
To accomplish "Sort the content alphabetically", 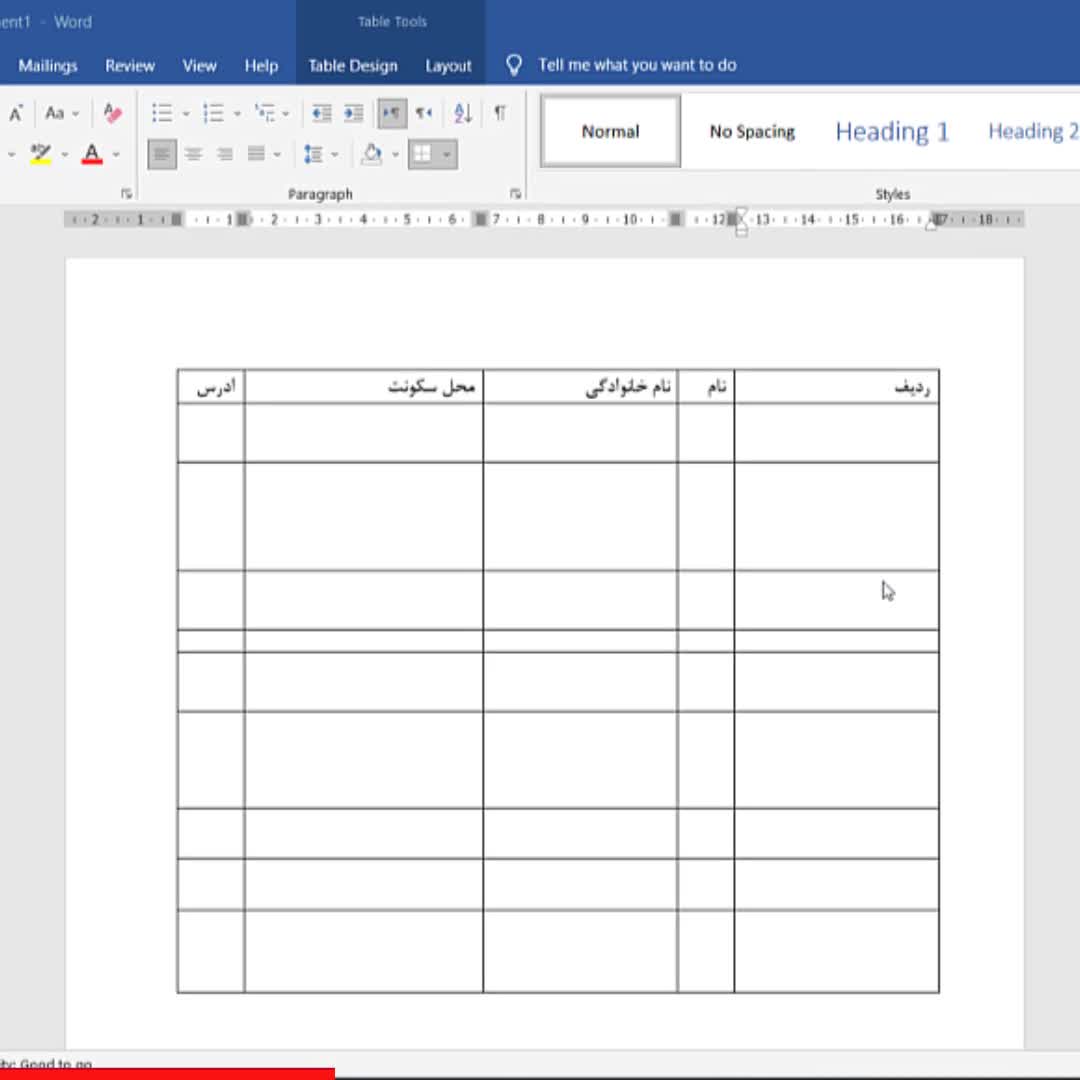I will (x=462, y=113).
